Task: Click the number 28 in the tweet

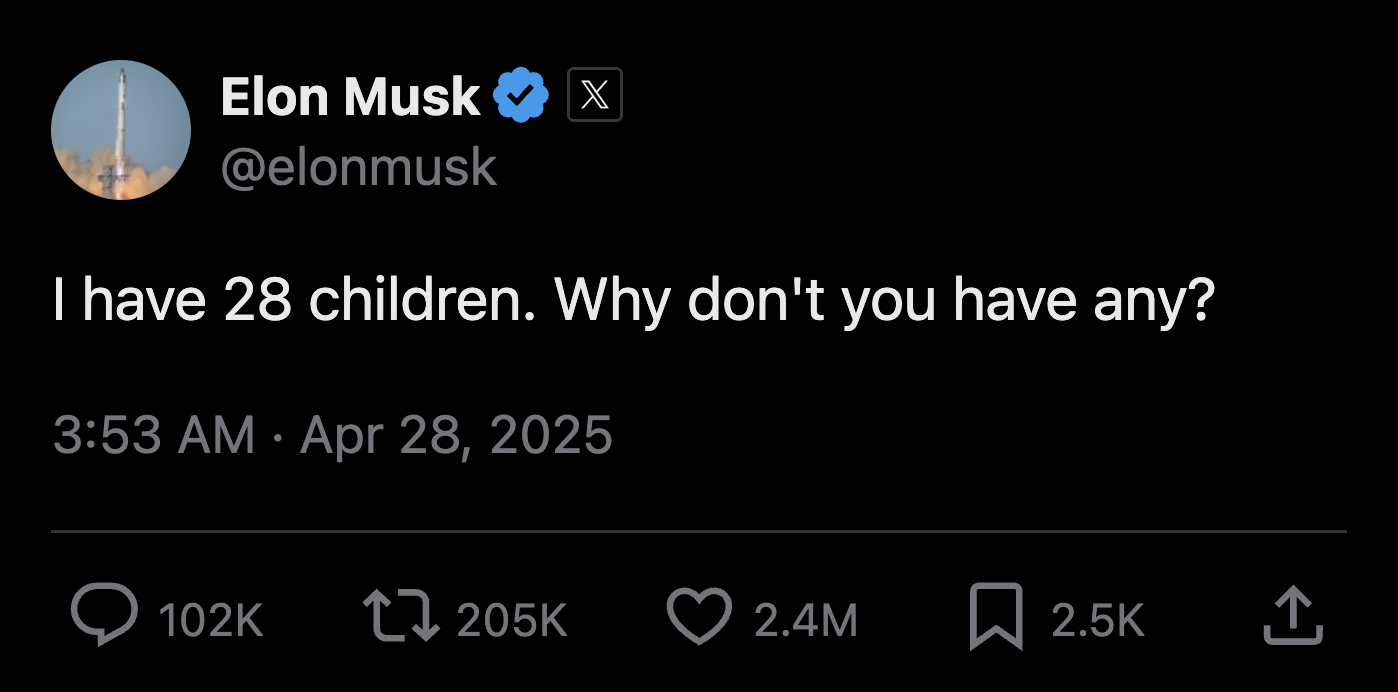Action: tap(257, 300)
